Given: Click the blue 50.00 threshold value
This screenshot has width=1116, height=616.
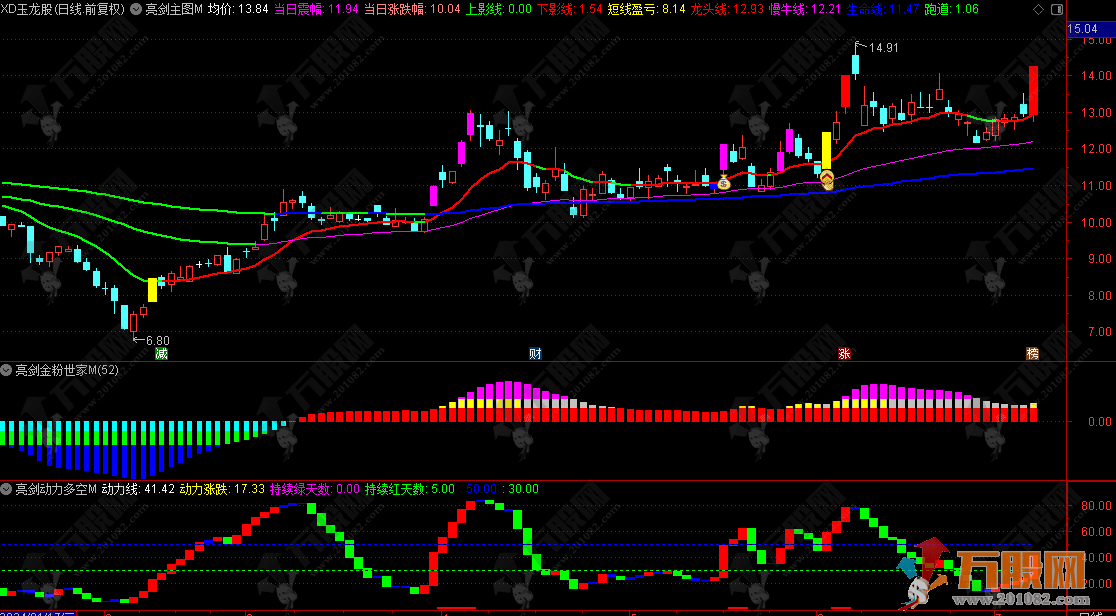Looking at the screenshot, I should point(481,489).
